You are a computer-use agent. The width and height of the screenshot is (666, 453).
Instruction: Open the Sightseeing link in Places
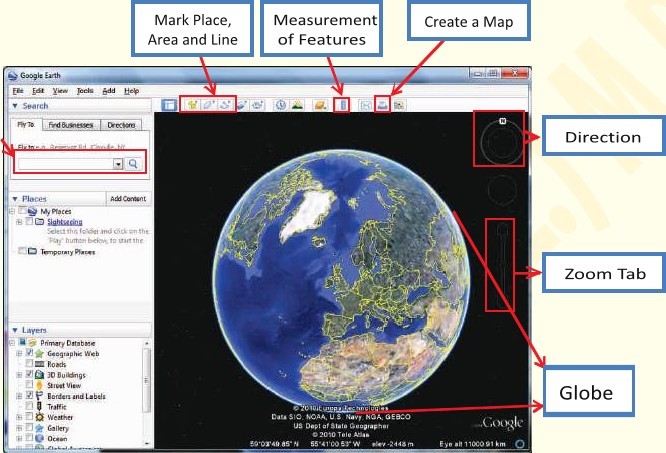65,222
